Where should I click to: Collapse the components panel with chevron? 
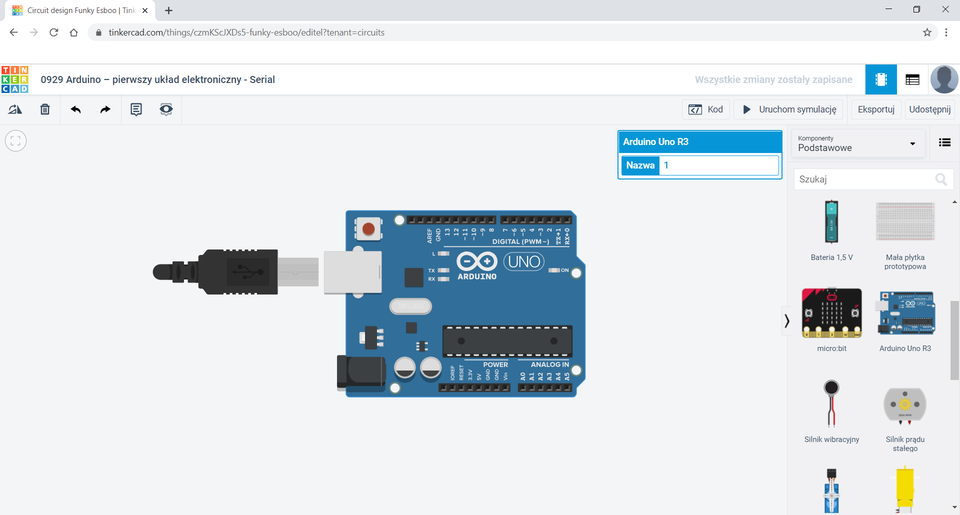[787, 321]
